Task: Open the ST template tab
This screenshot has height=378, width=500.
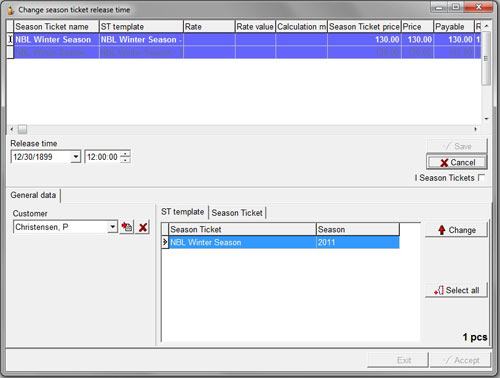Action: (x=183, y=212)
